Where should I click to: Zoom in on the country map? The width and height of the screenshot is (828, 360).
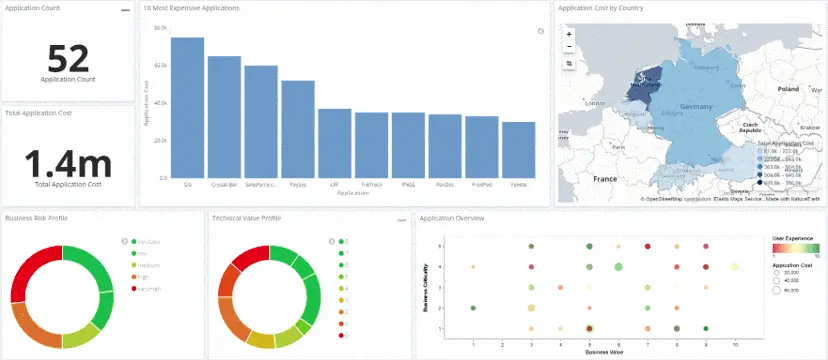[x=569, y=34]
